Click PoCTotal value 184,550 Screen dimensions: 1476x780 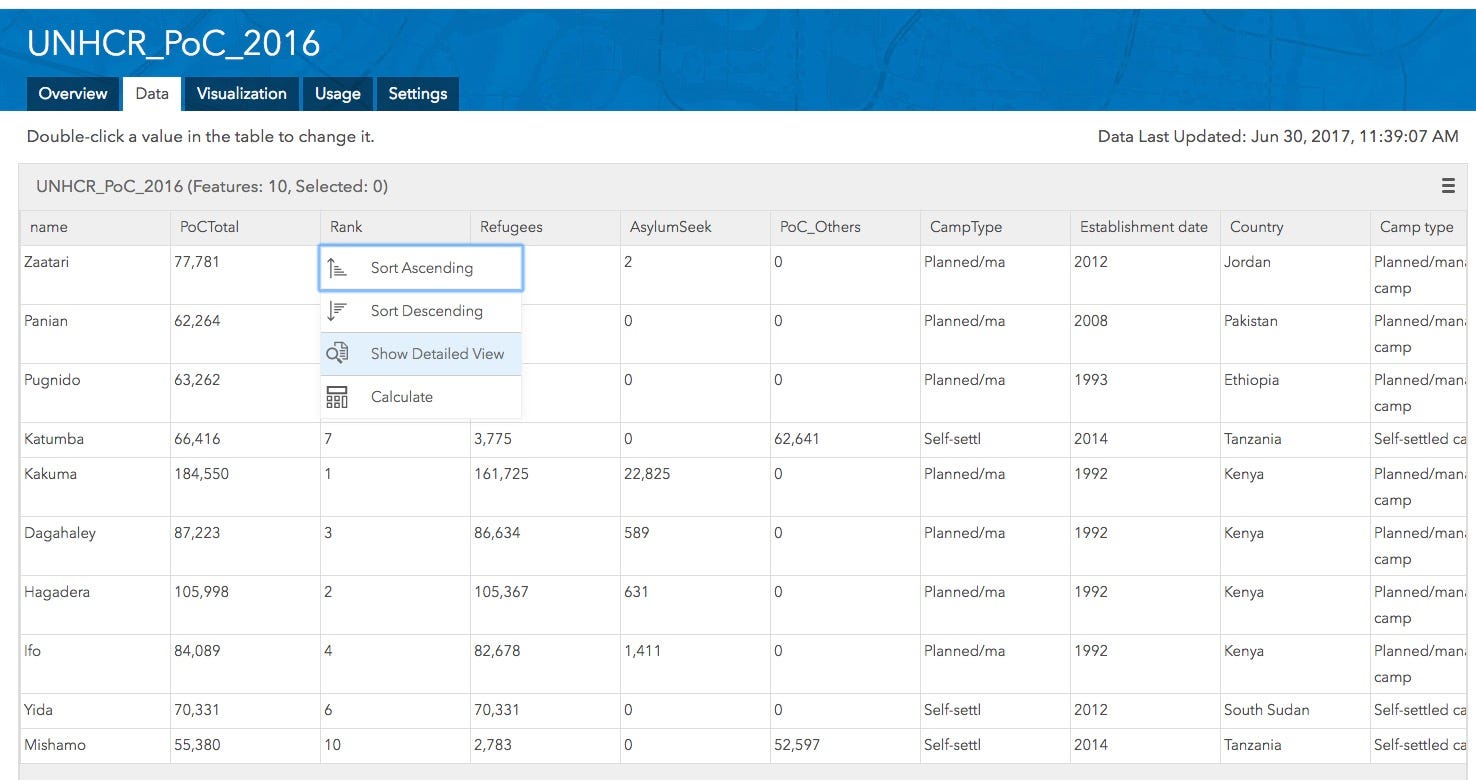coord(202,474)
